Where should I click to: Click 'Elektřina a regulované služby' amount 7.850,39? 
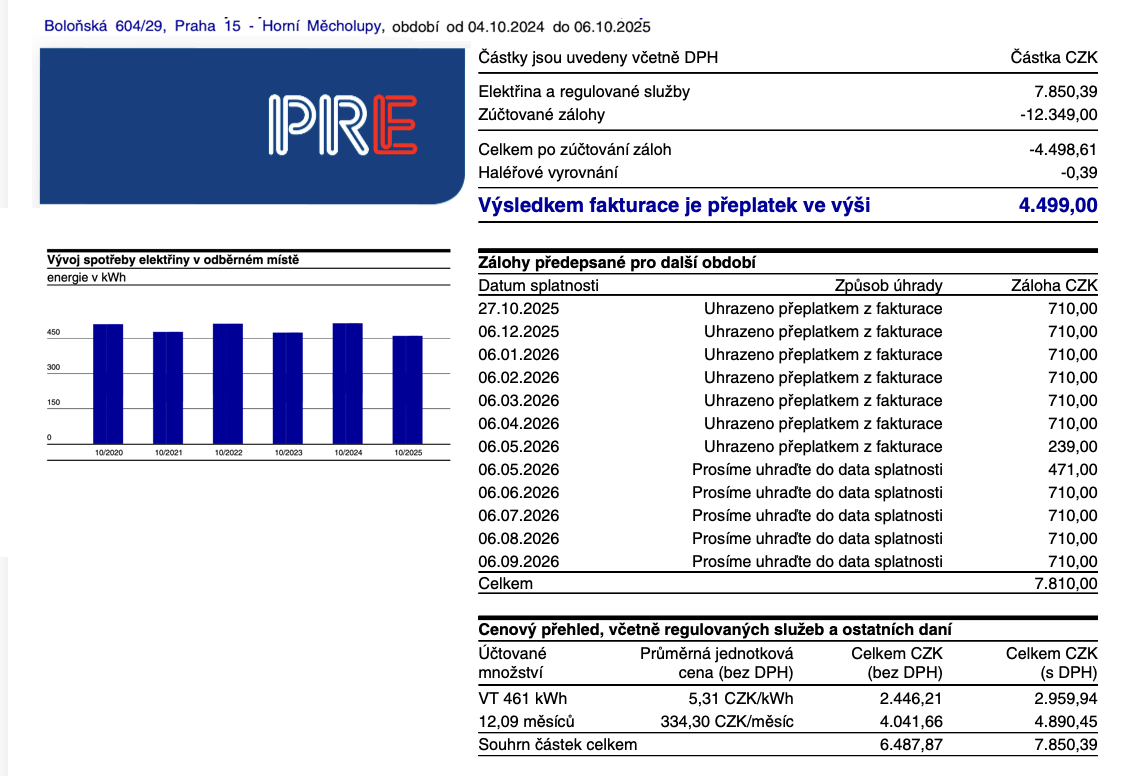[x=1064, y=92]
